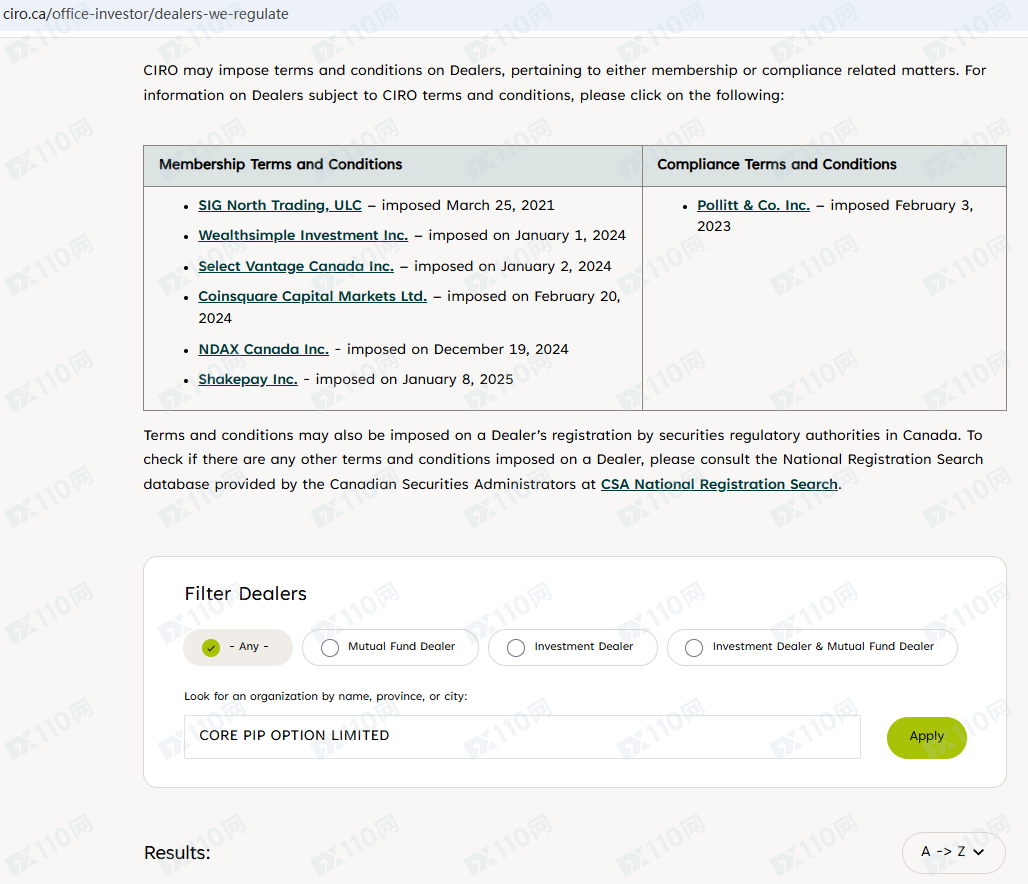Click 'imposed on January 8, 2025' text
Screen dimensions: 1028x884
point(414,379)
